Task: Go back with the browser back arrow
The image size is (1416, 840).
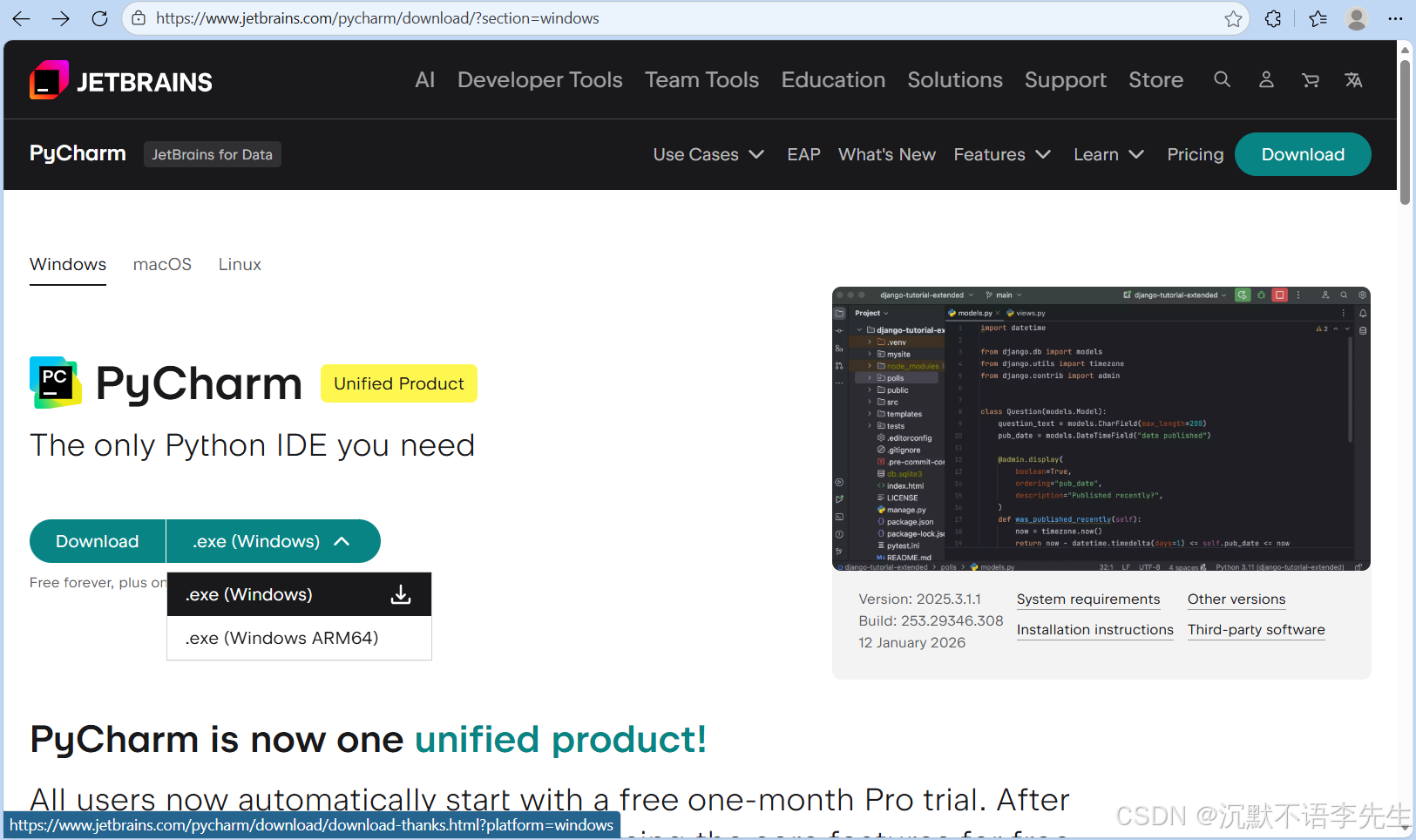Action: click(x=22, y=18)
